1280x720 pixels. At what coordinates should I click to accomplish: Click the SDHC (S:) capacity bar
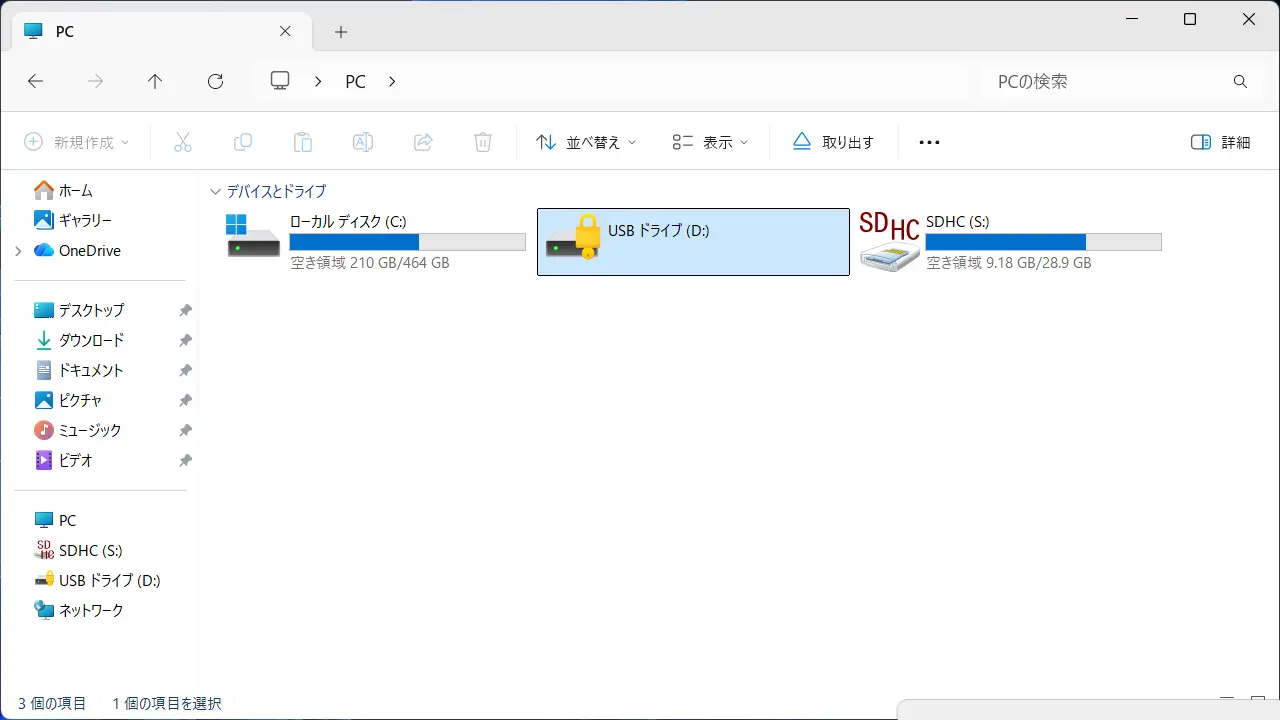pos(1043,242)
